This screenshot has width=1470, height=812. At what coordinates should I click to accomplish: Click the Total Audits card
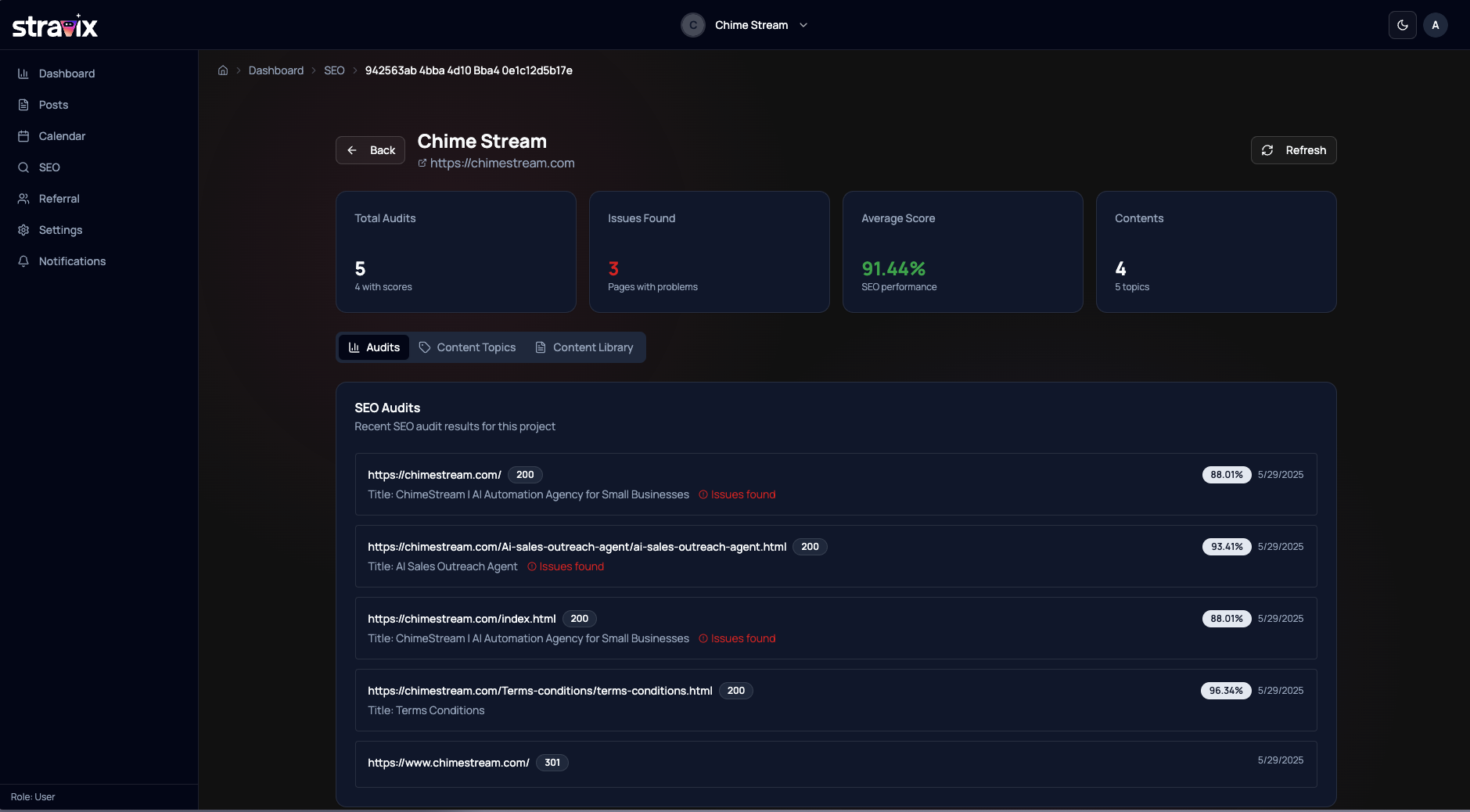[456, 252]
